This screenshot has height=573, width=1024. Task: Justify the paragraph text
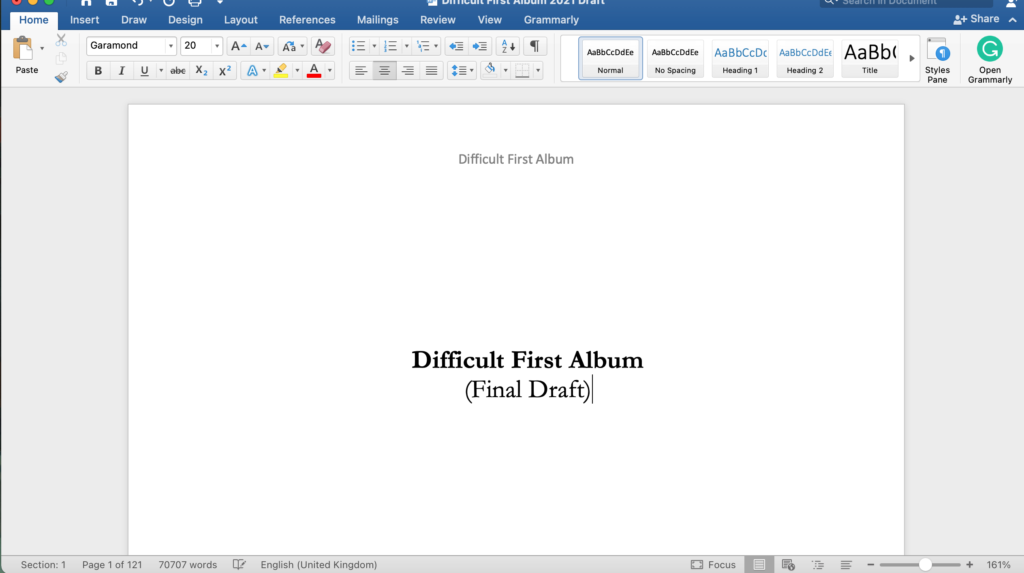(431, 71)
